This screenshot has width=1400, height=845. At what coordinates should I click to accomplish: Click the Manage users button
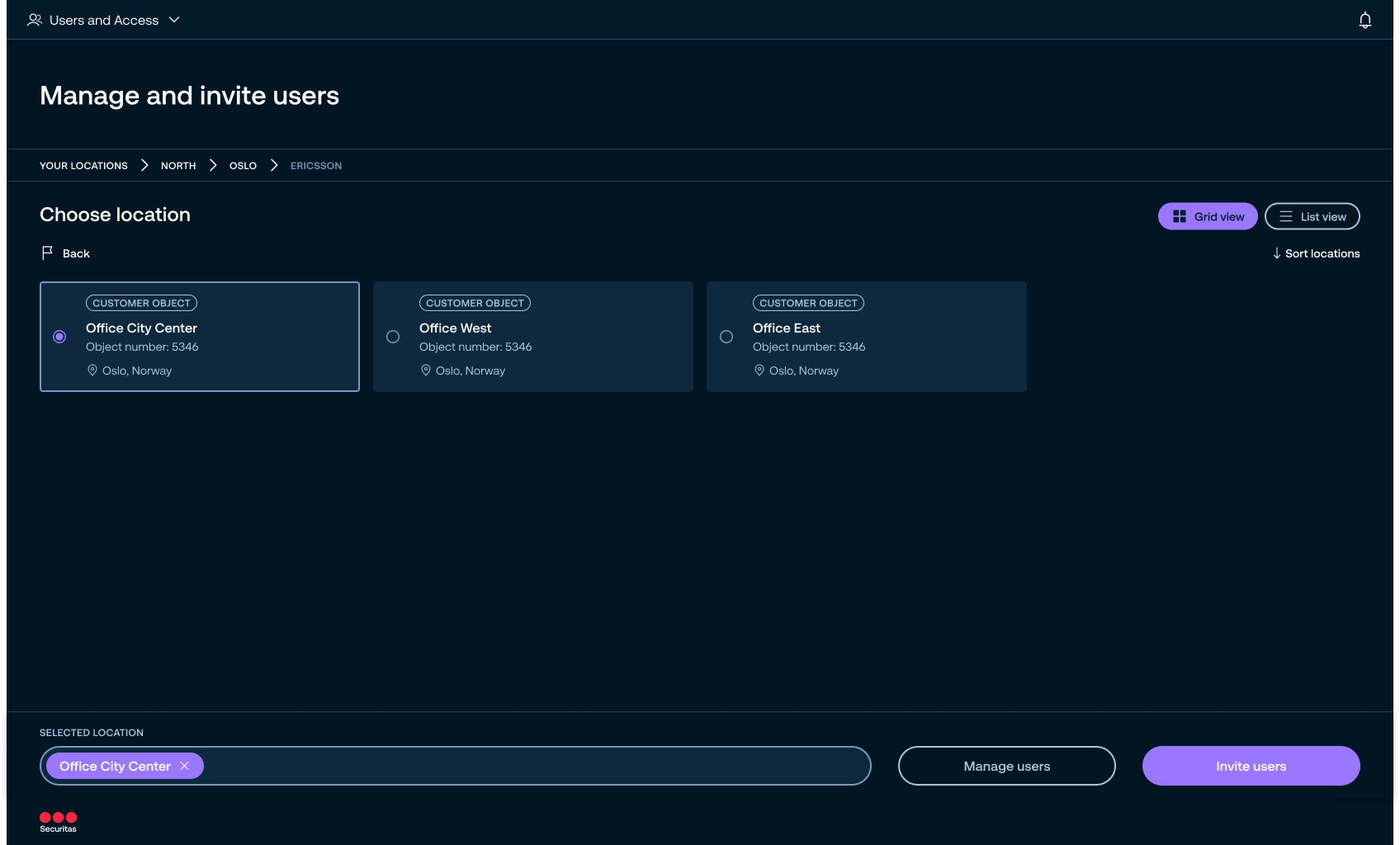pyautogui.click(x=1006, y=766)
